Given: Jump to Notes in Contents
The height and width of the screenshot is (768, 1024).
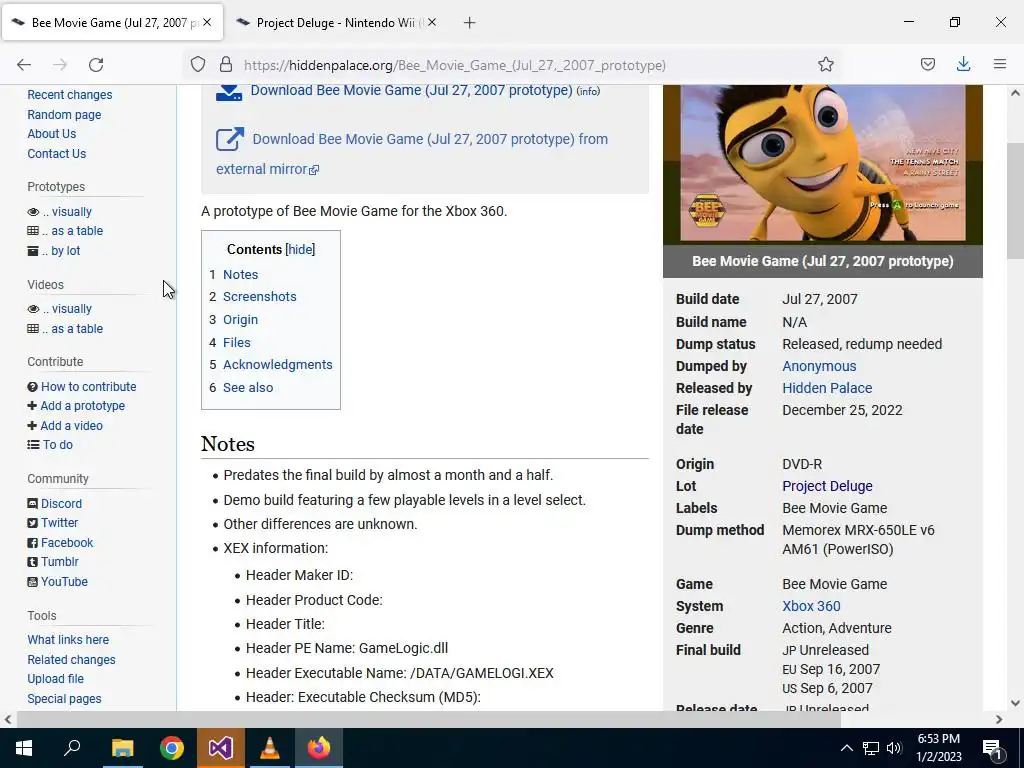Looking at the screenshot, I should (x=240, y=275).
